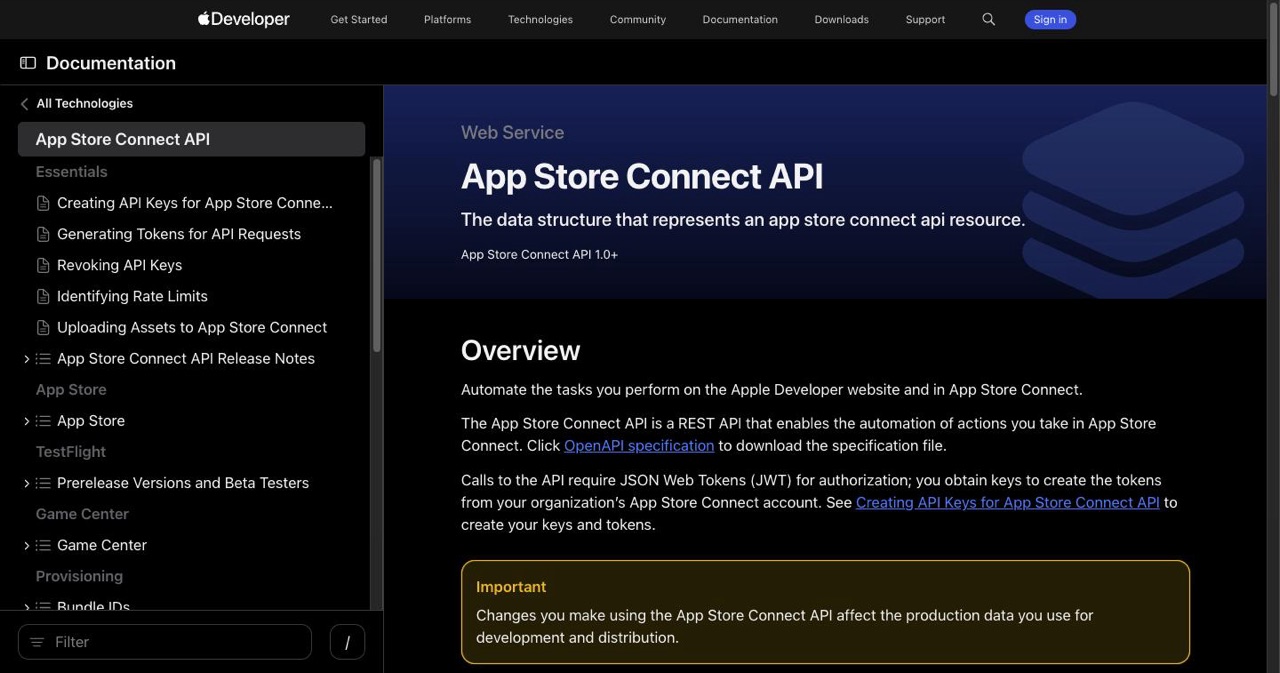This screenshot has height=673, width=1280.
Task: Click the Sign in button
Action: pos(1050,19)
